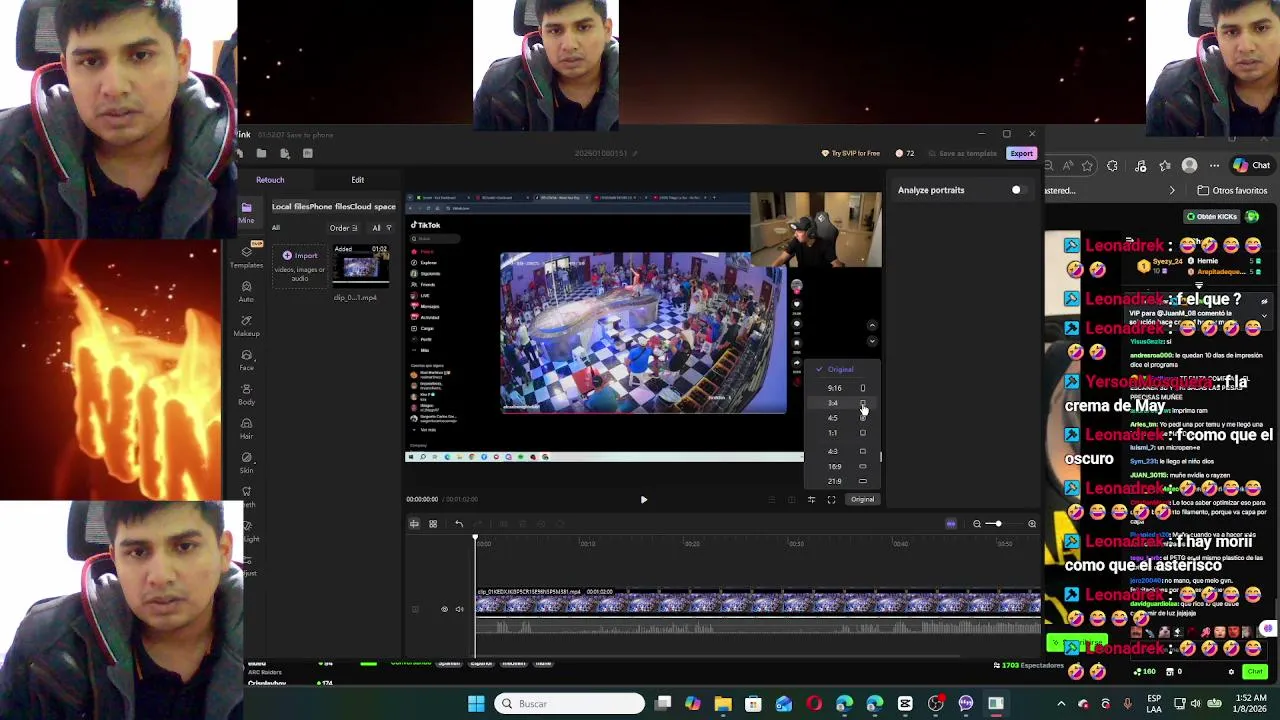The height and width of the screenshot is (720, 1280).
Task: Open the Mine media section
Action: pyautogui.click(x=246, y=212)
